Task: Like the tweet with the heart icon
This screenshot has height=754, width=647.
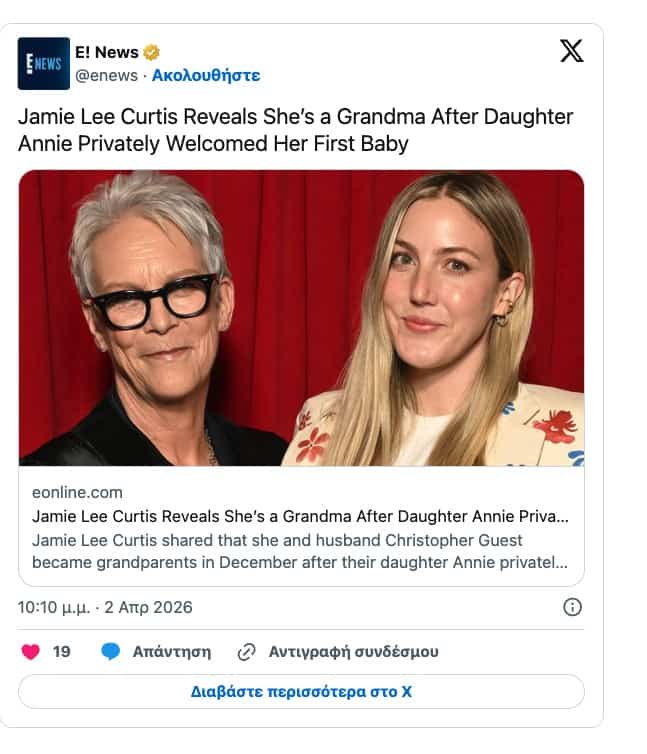Action: coord(31,652)
